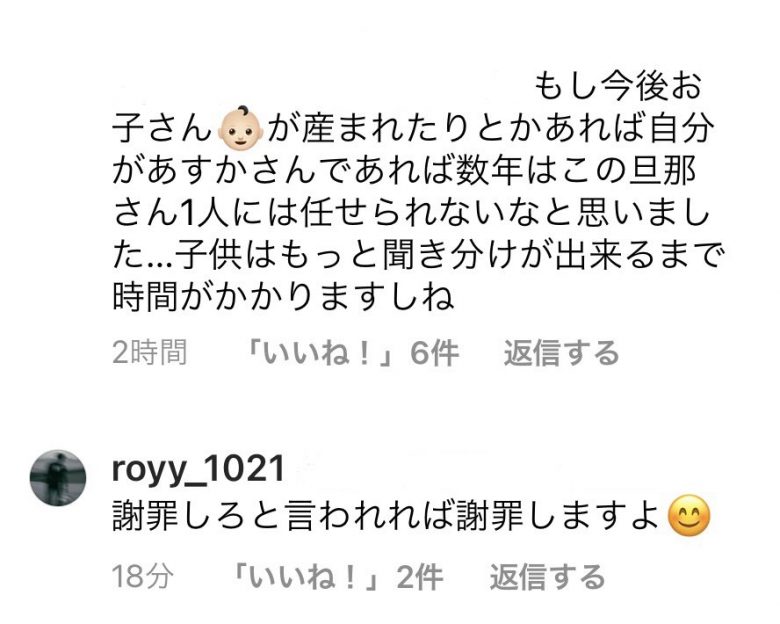Click the line がすかさんであれば数年はこの旦那

click(404, 171)
